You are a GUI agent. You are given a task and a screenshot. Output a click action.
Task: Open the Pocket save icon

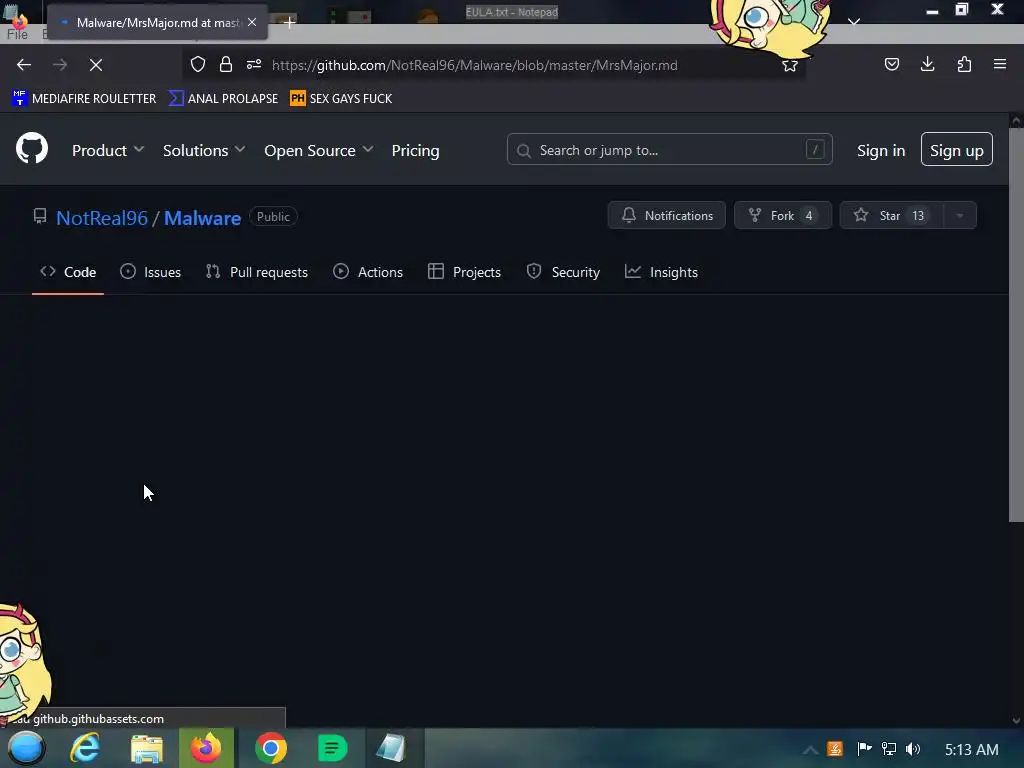892,64
